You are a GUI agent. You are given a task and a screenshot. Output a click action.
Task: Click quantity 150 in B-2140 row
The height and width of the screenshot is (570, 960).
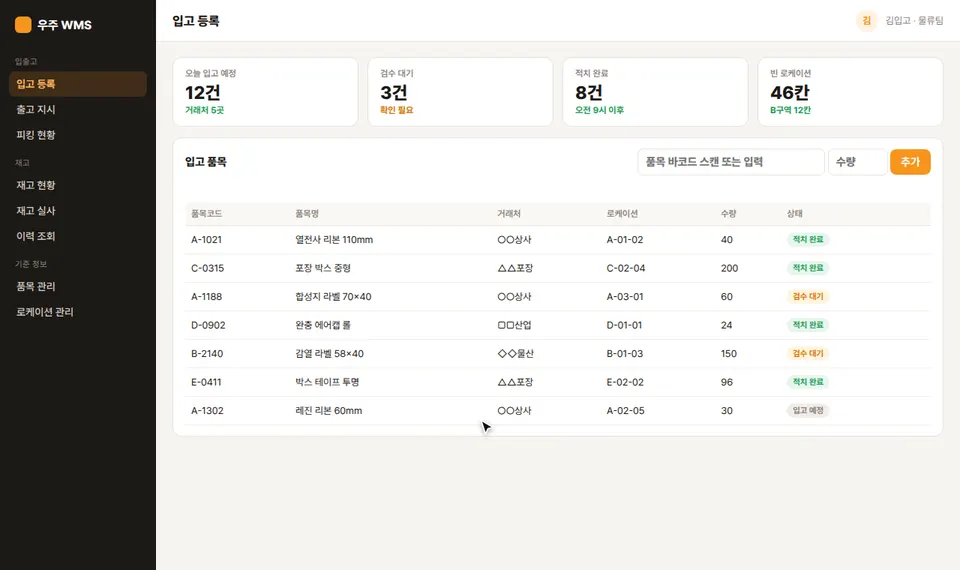click(729, 354)
